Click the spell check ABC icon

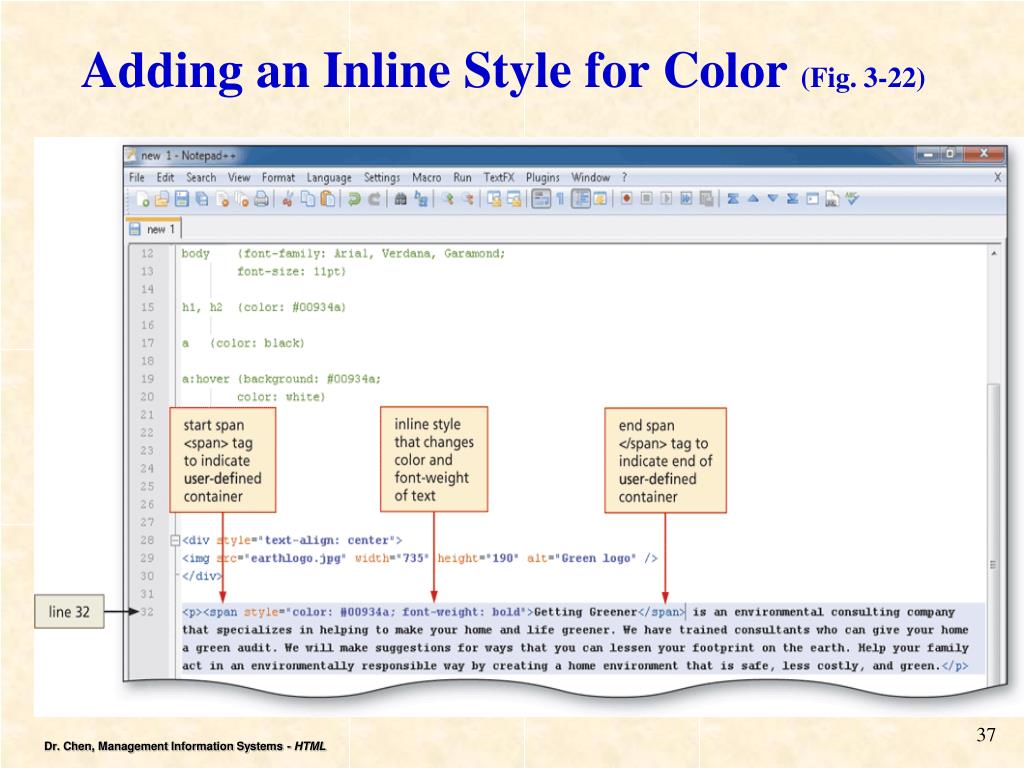pyautogui.click(x=852, y=198)
